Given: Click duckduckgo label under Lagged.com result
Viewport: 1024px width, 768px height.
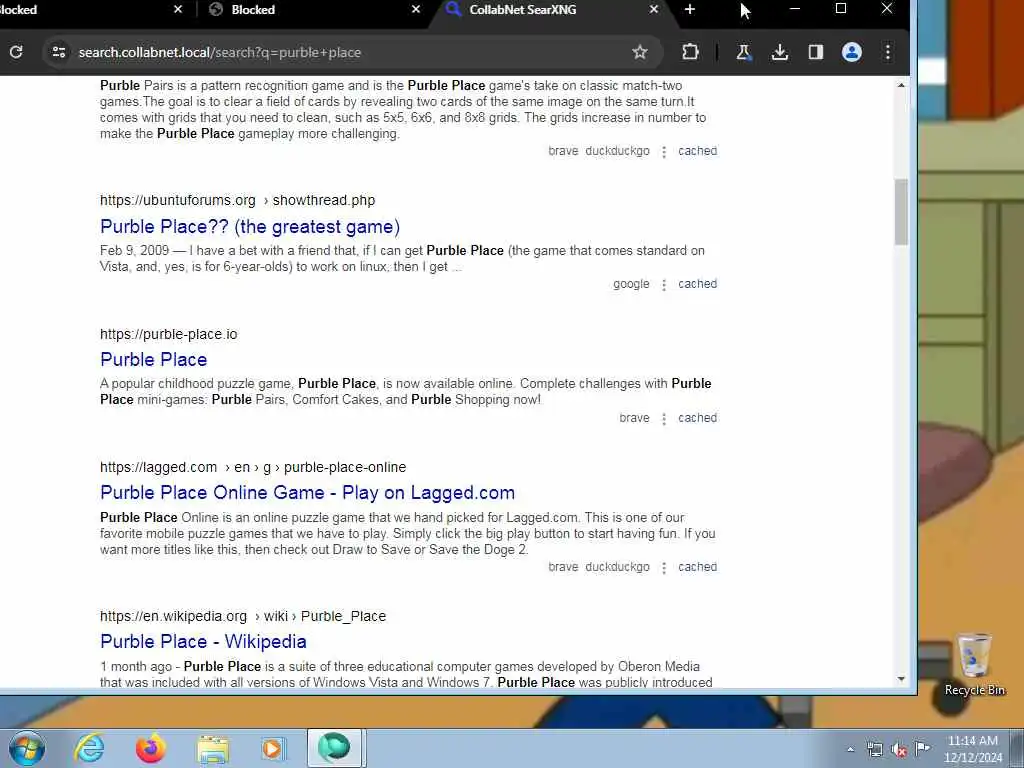Looking at the screenshot, I should [x=617, y=567].
